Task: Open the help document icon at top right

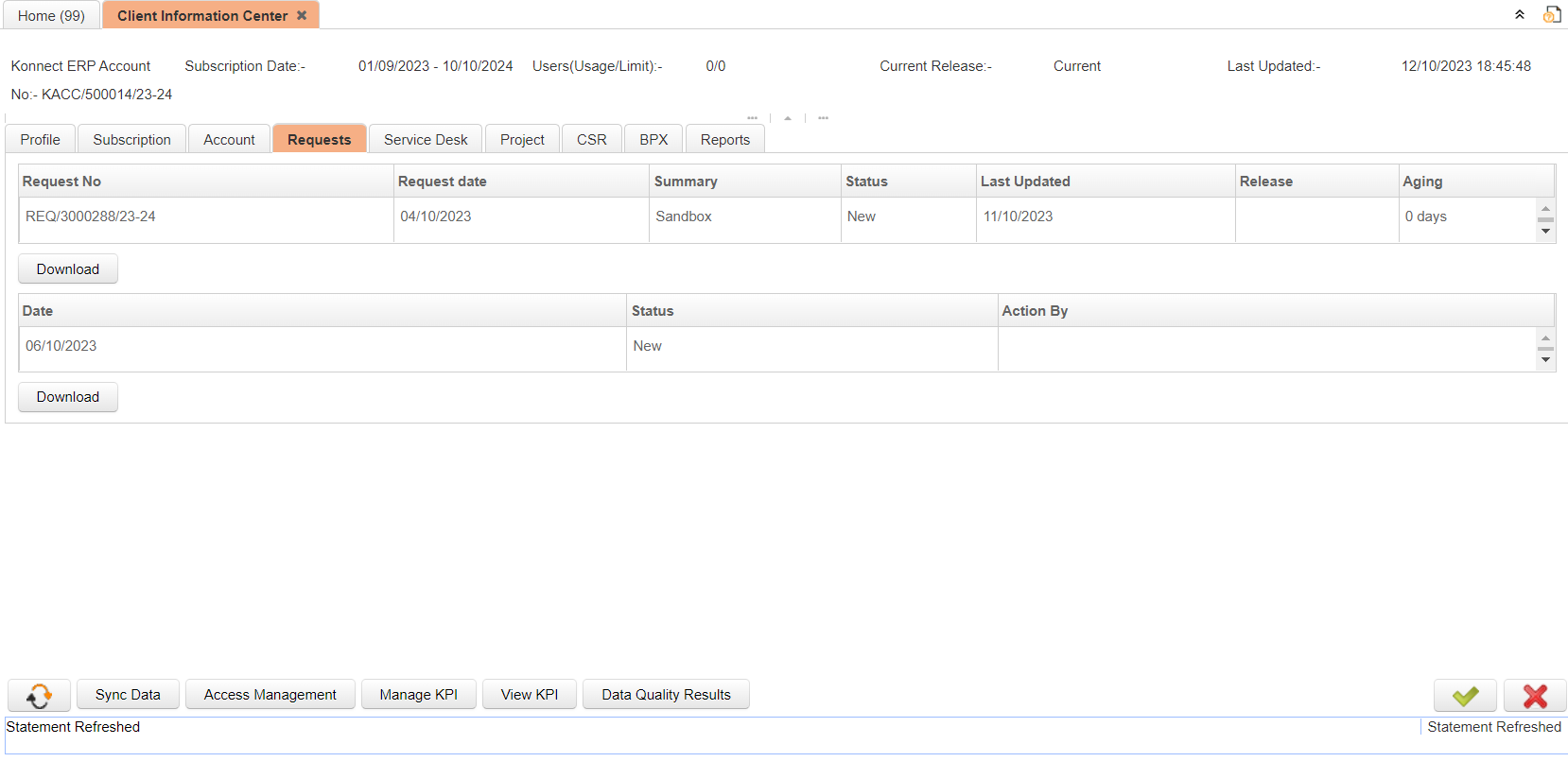Action: pyautogui.click(x=1552, y=15)
